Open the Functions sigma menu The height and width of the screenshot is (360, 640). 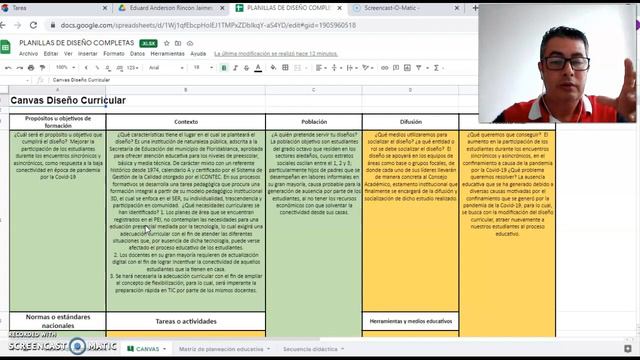click(x=436, y=68)
